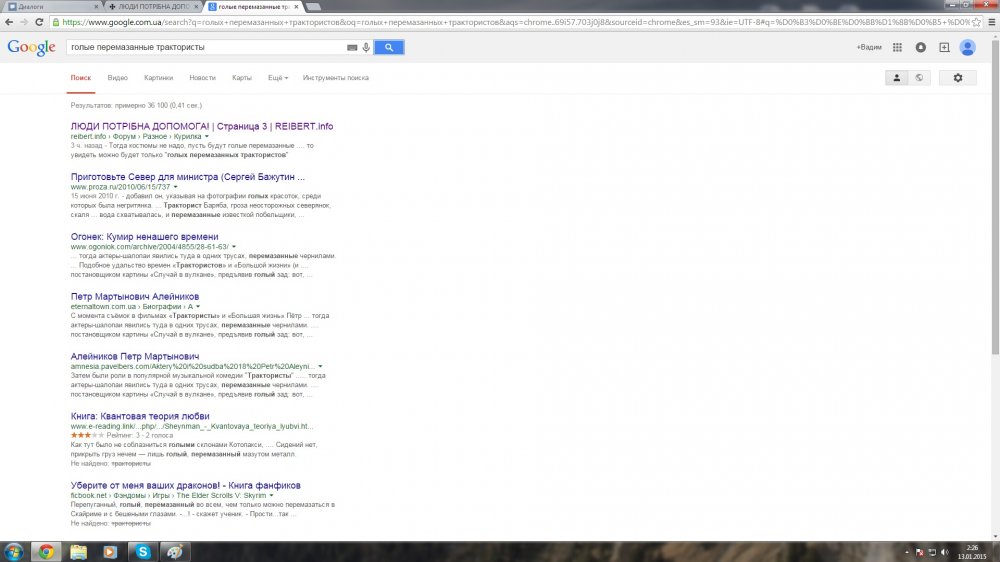Viewport: 1000px width, 562px height.
Task: Expand dropdown arrow next to www.proza.ru result
Action: point(175,187)
